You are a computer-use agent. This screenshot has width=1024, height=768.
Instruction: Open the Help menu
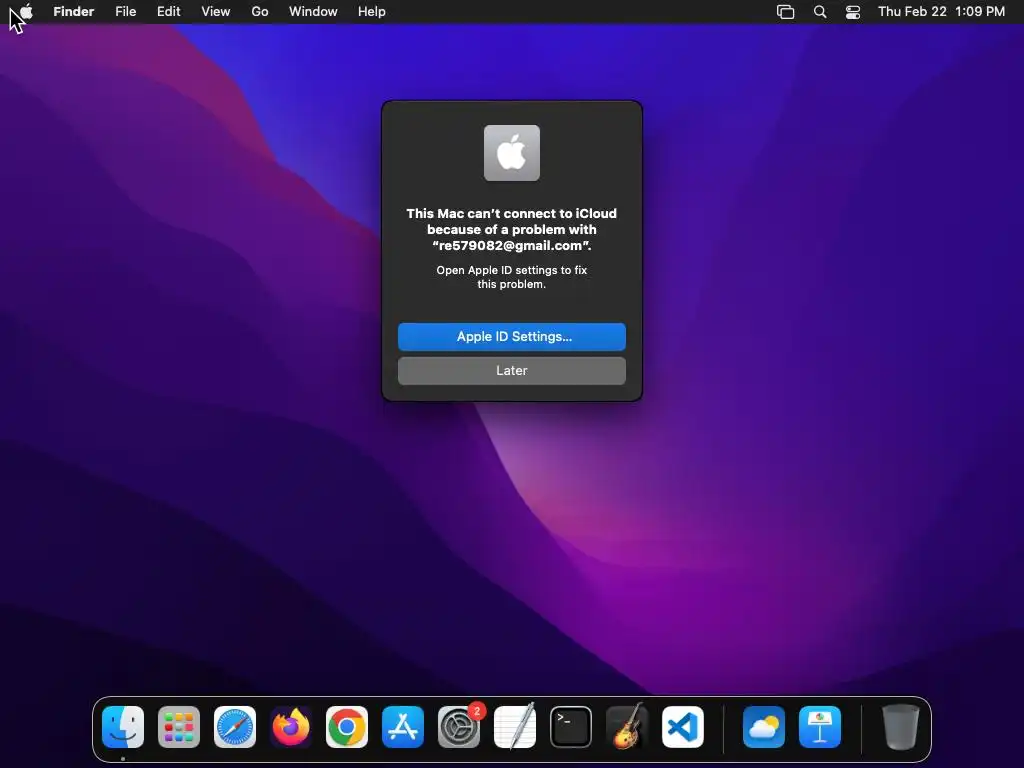pos(372,11)
